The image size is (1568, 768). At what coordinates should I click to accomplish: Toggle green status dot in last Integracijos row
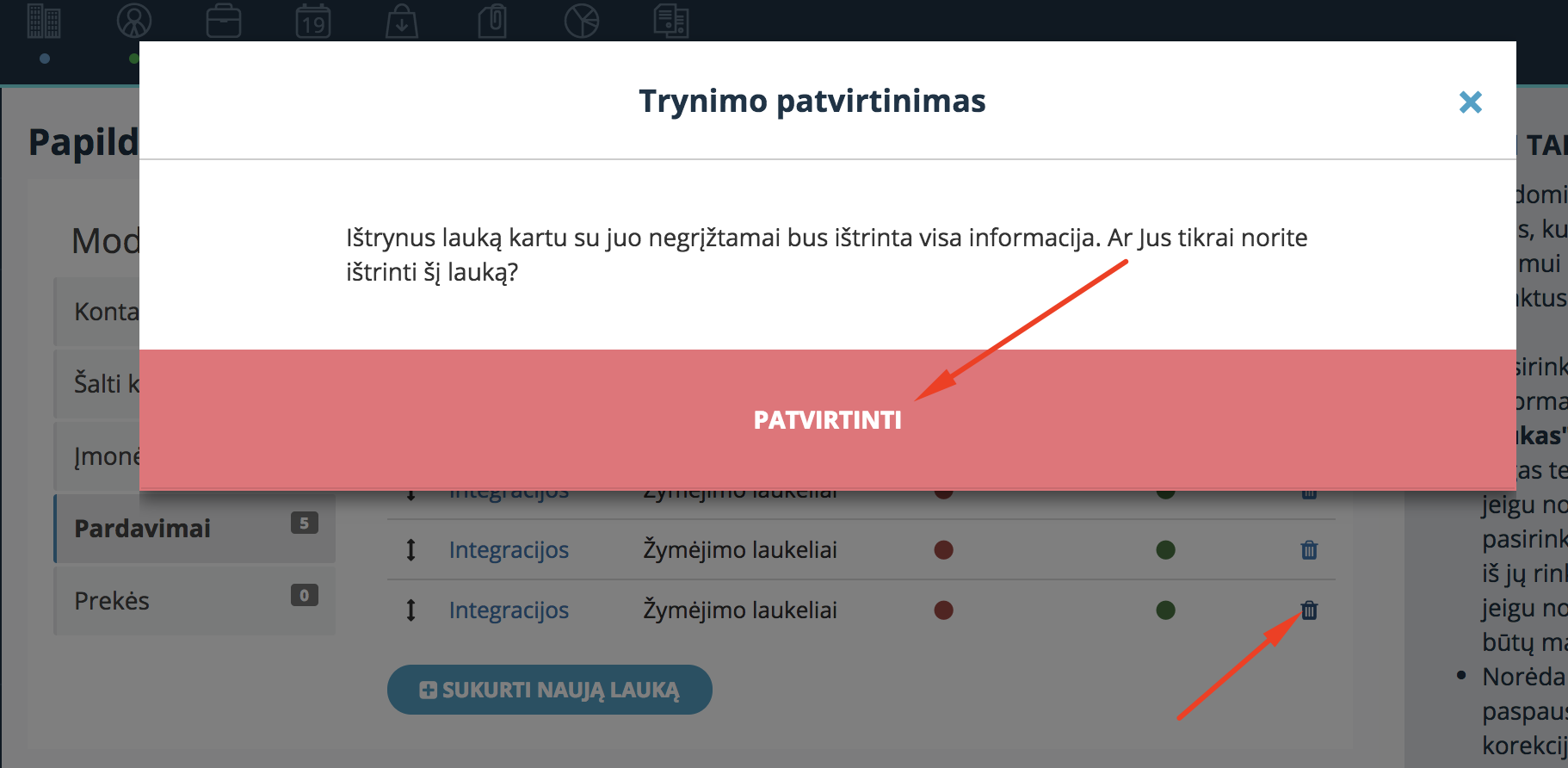coord(1166,610)
